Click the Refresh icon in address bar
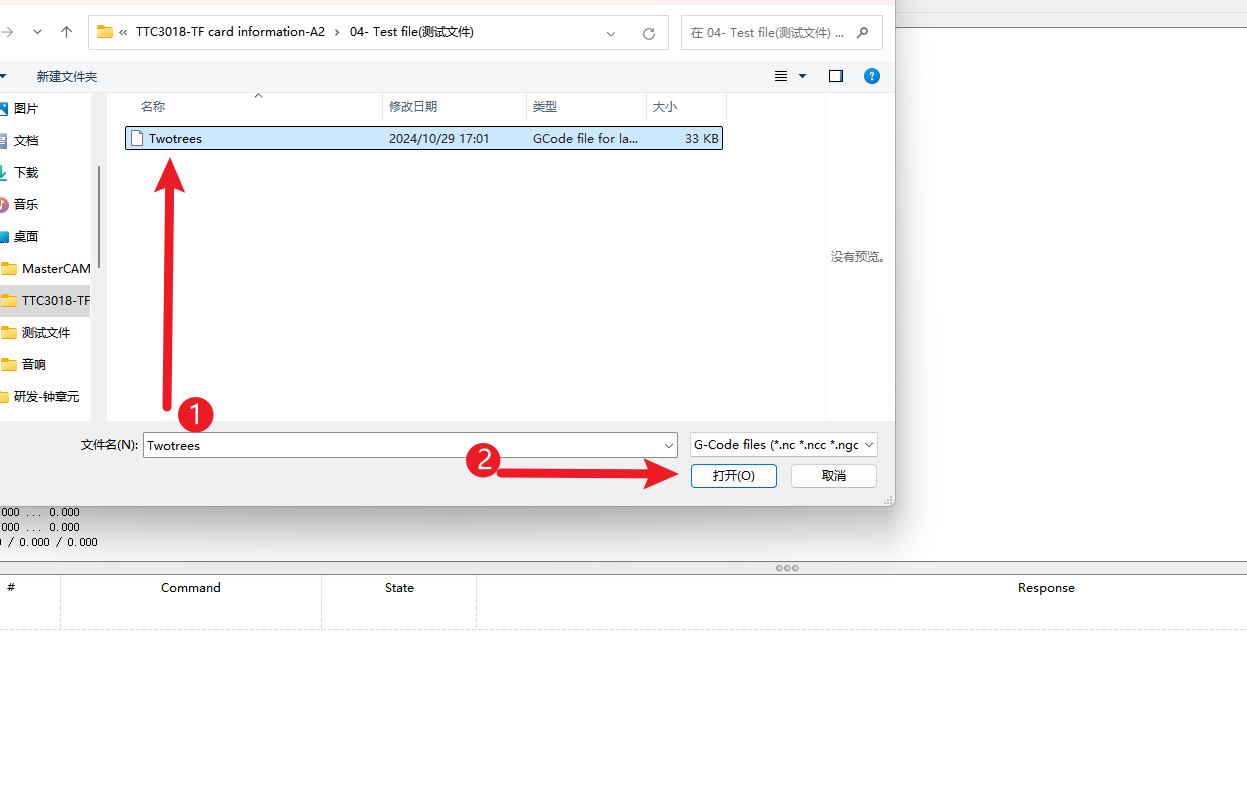 coord(648,33)
